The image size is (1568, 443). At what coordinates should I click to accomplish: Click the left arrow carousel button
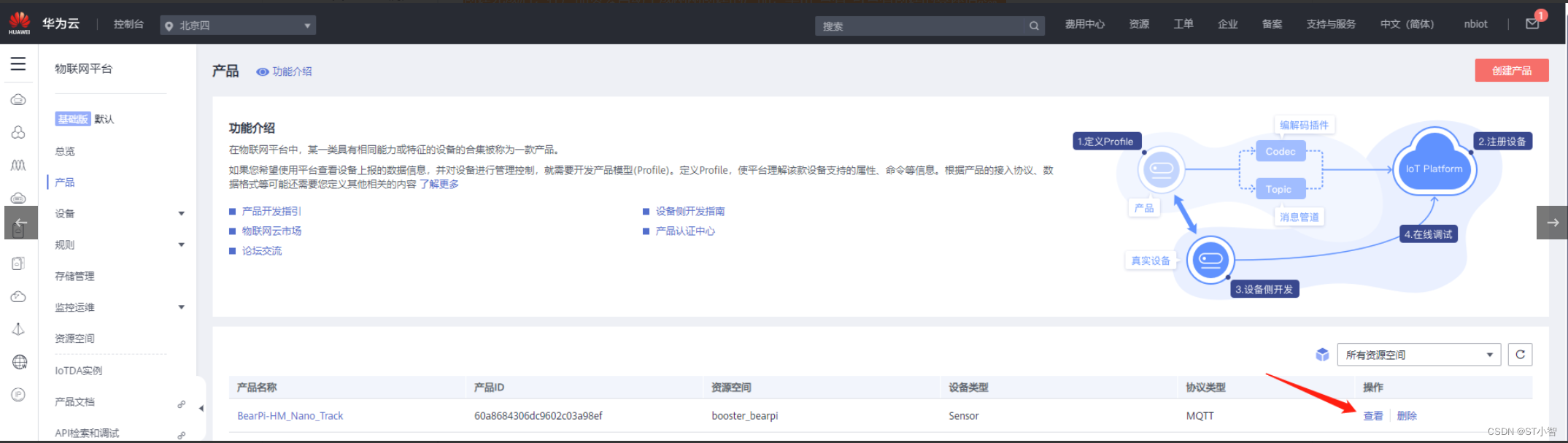tap(21, 223)
